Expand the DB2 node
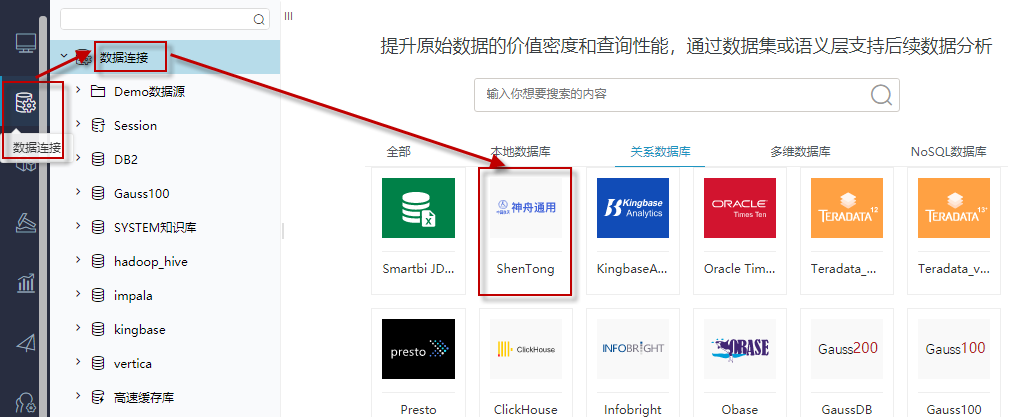Viewport: 1014px width, 417px height. tap(78, 158)
